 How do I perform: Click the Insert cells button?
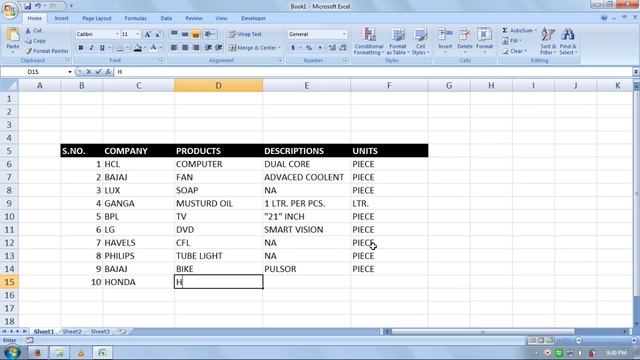pos(445,41)
